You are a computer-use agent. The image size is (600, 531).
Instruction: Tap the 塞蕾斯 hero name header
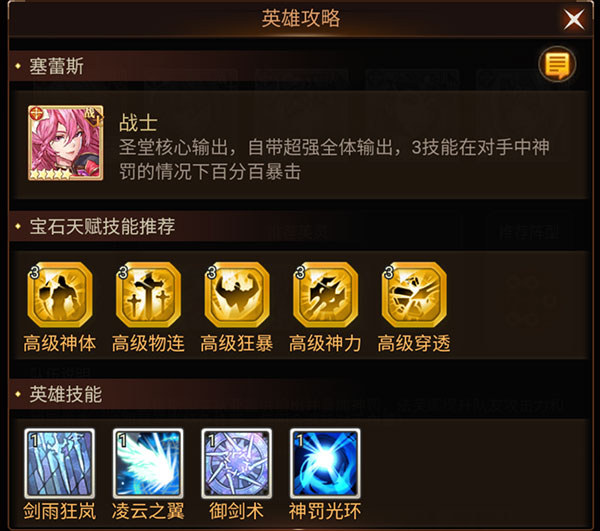point(57,66)
